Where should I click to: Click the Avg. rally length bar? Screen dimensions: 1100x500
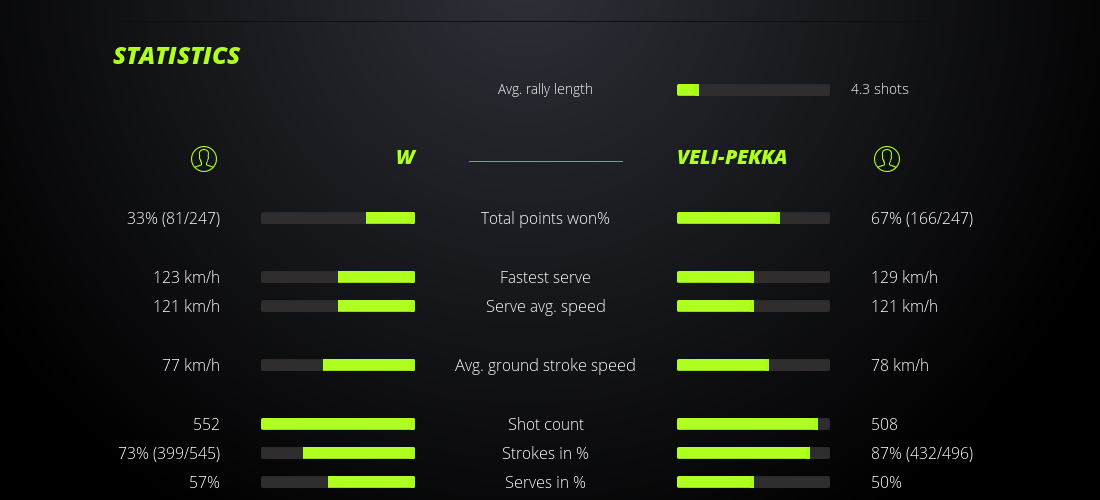753,90
